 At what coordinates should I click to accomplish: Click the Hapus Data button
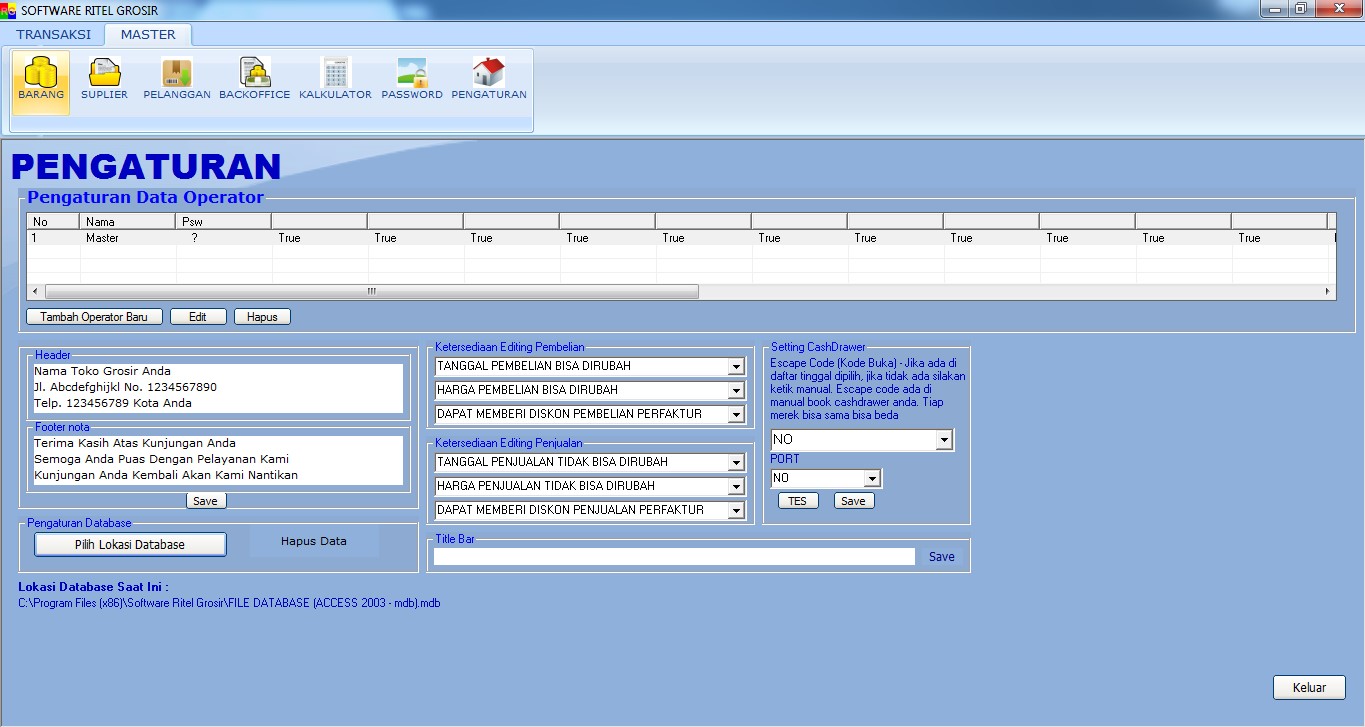[314, 542]
